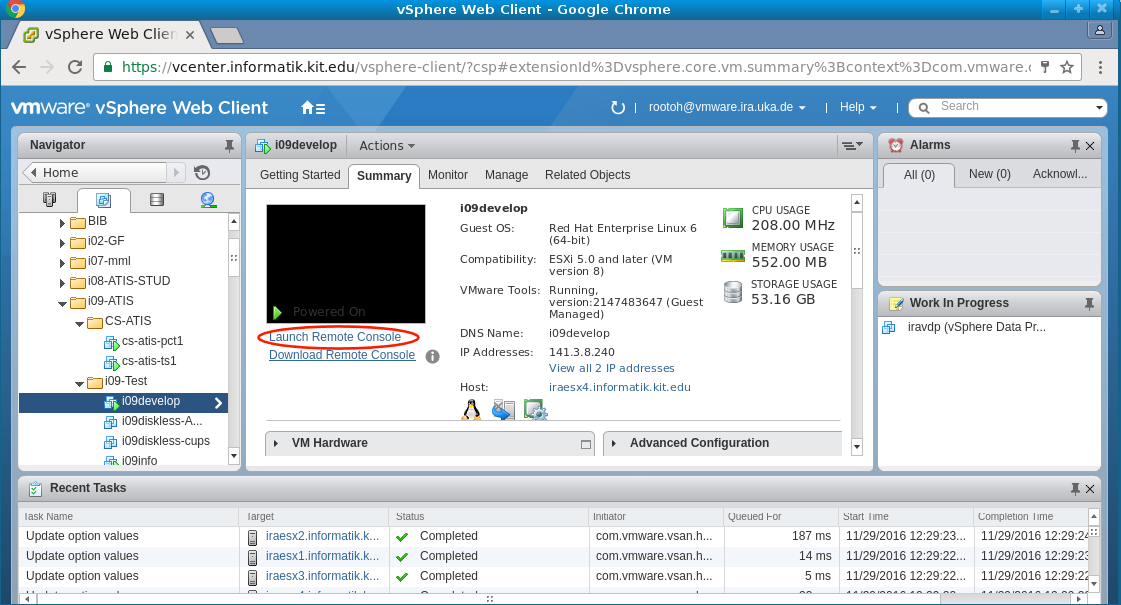Select cs-atis-ts1 virtual machine
This screenshot has height=605, width=1121.
149,361
